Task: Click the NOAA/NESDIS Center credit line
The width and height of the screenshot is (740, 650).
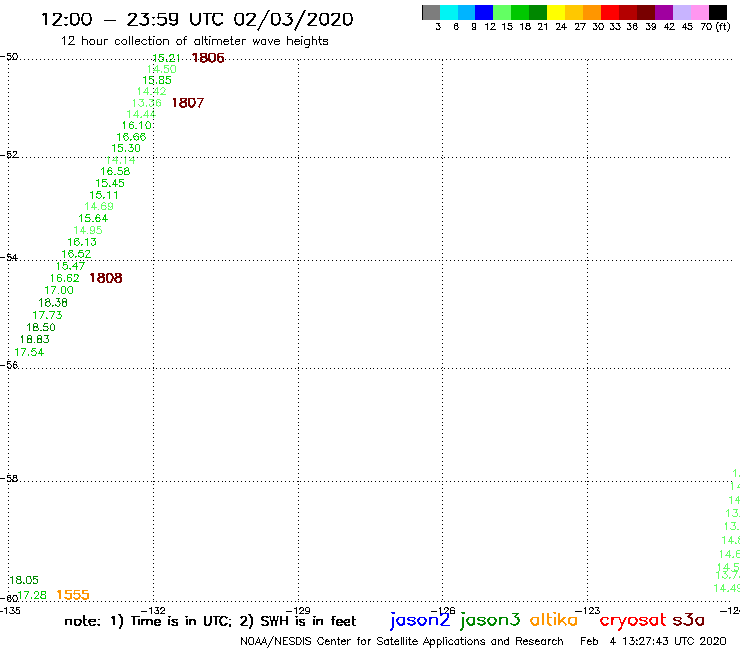Action: (x=402, y=641)
